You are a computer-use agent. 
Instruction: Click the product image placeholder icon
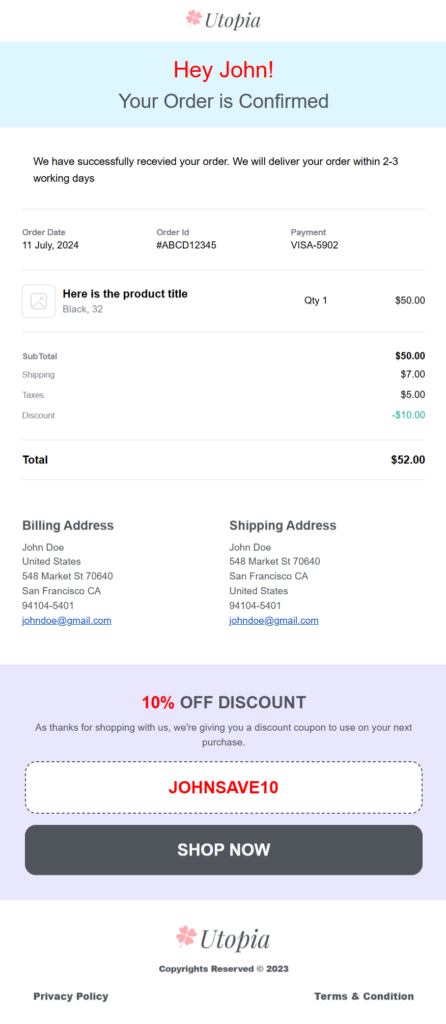pyautogui.click(x=39, y=301)
